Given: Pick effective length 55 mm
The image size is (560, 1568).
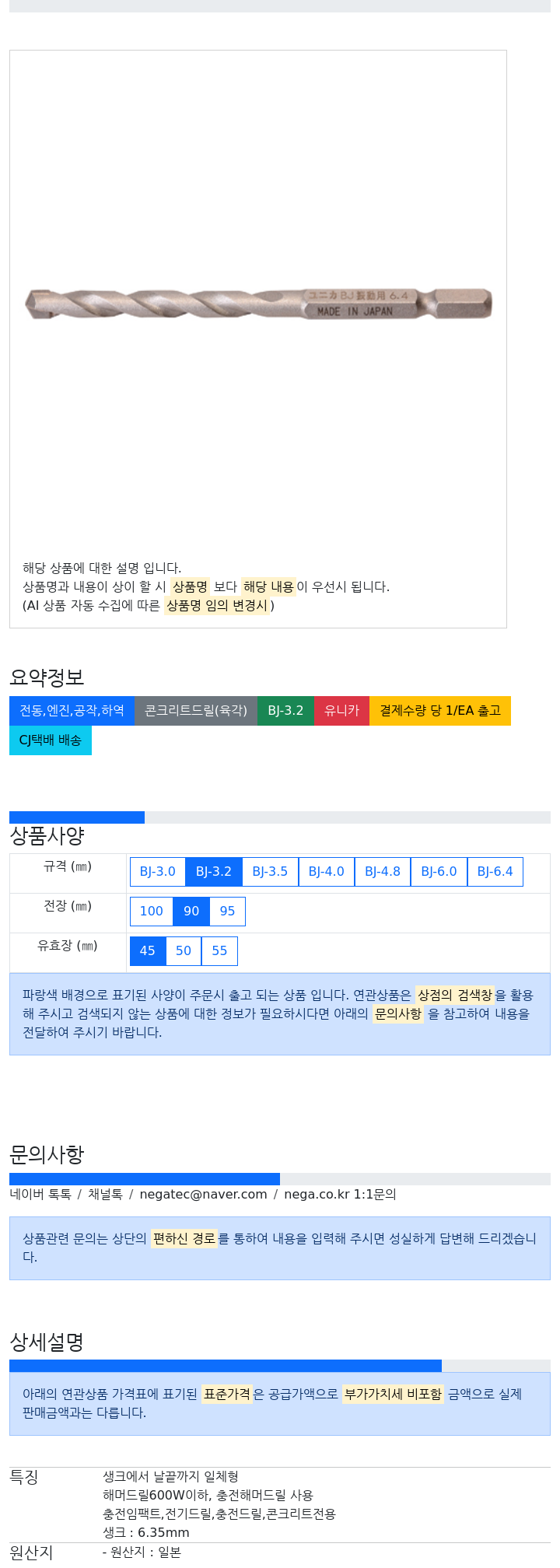Looking at the screenshot, I should [x=219, y=951].
